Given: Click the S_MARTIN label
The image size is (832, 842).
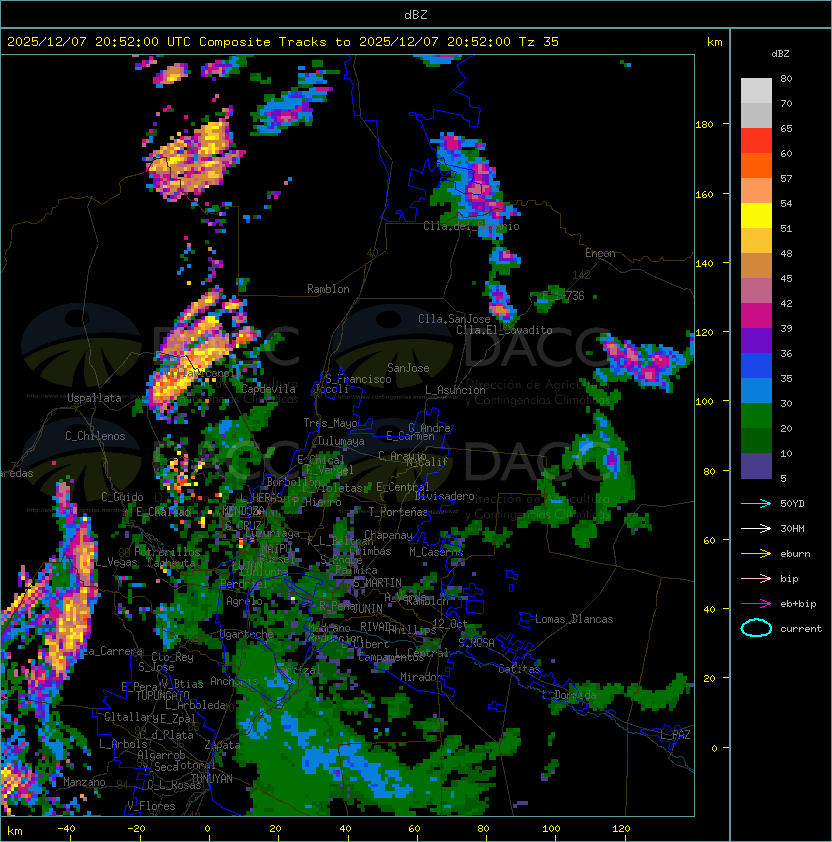Looking at the screenshot, I should tap(377, 583).
